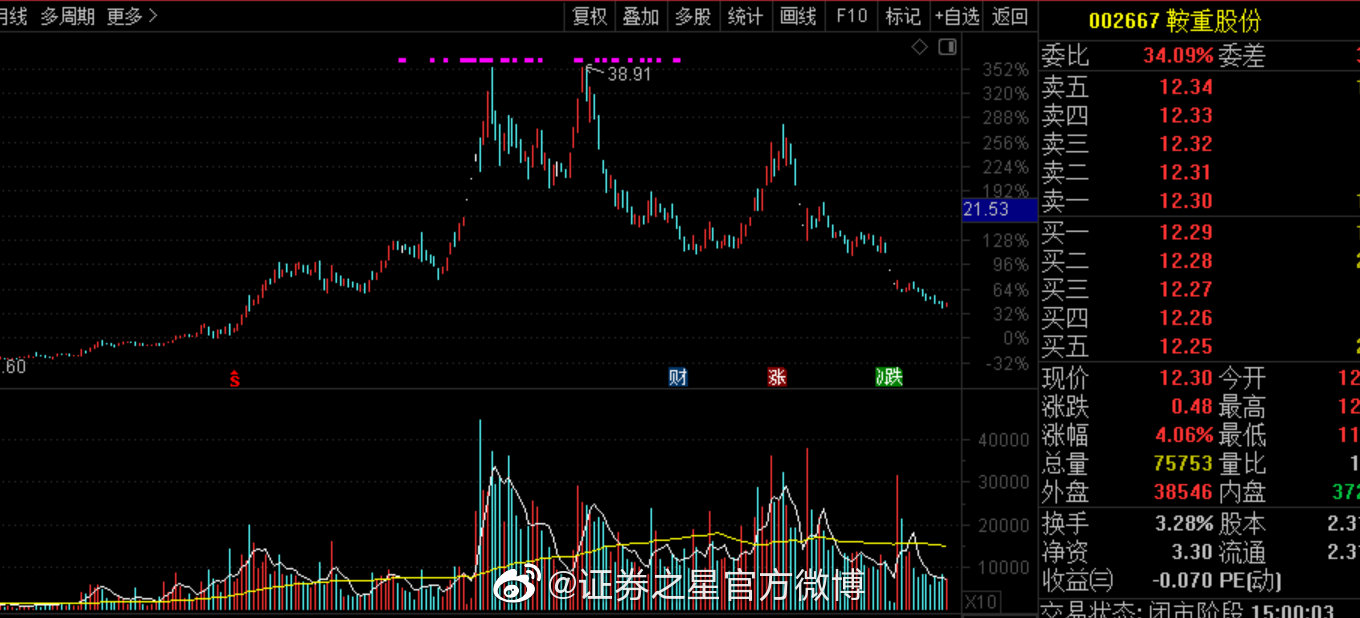Click the green 跌 event marker
The image size is (1360, 618).
[x=888, y=377]
